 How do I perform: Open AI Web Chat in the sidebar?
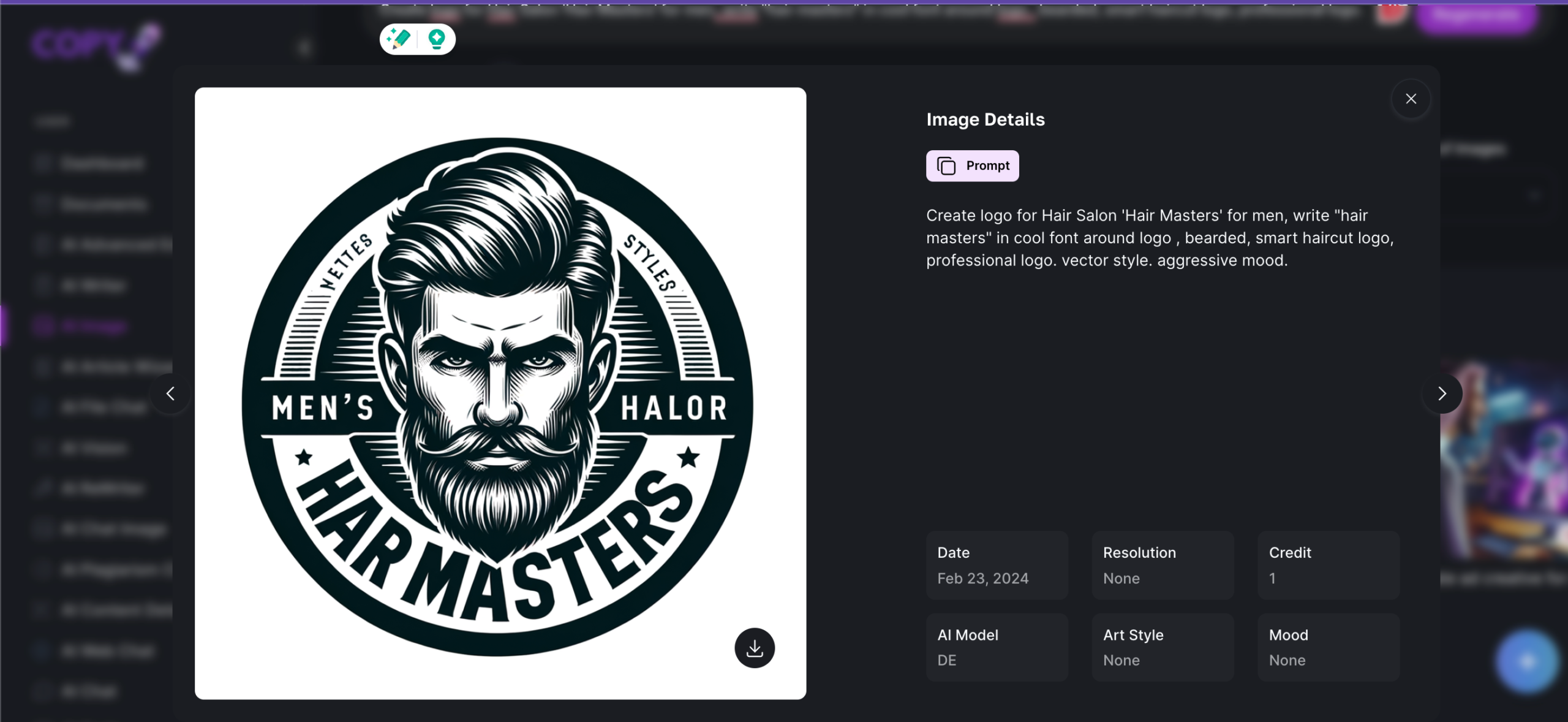(107, 650)
